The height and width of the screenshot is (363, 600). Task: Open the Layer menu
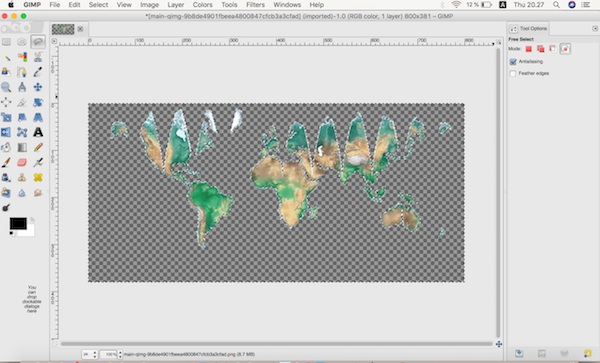pos(176,5)
